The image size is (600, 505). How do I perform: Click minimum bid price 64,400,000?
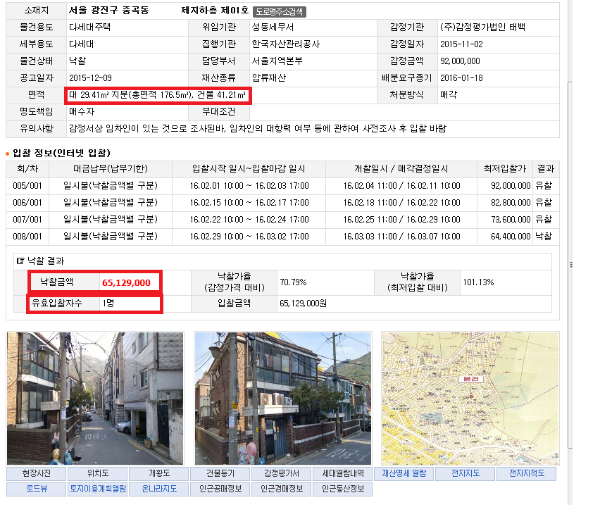[510, 236]
